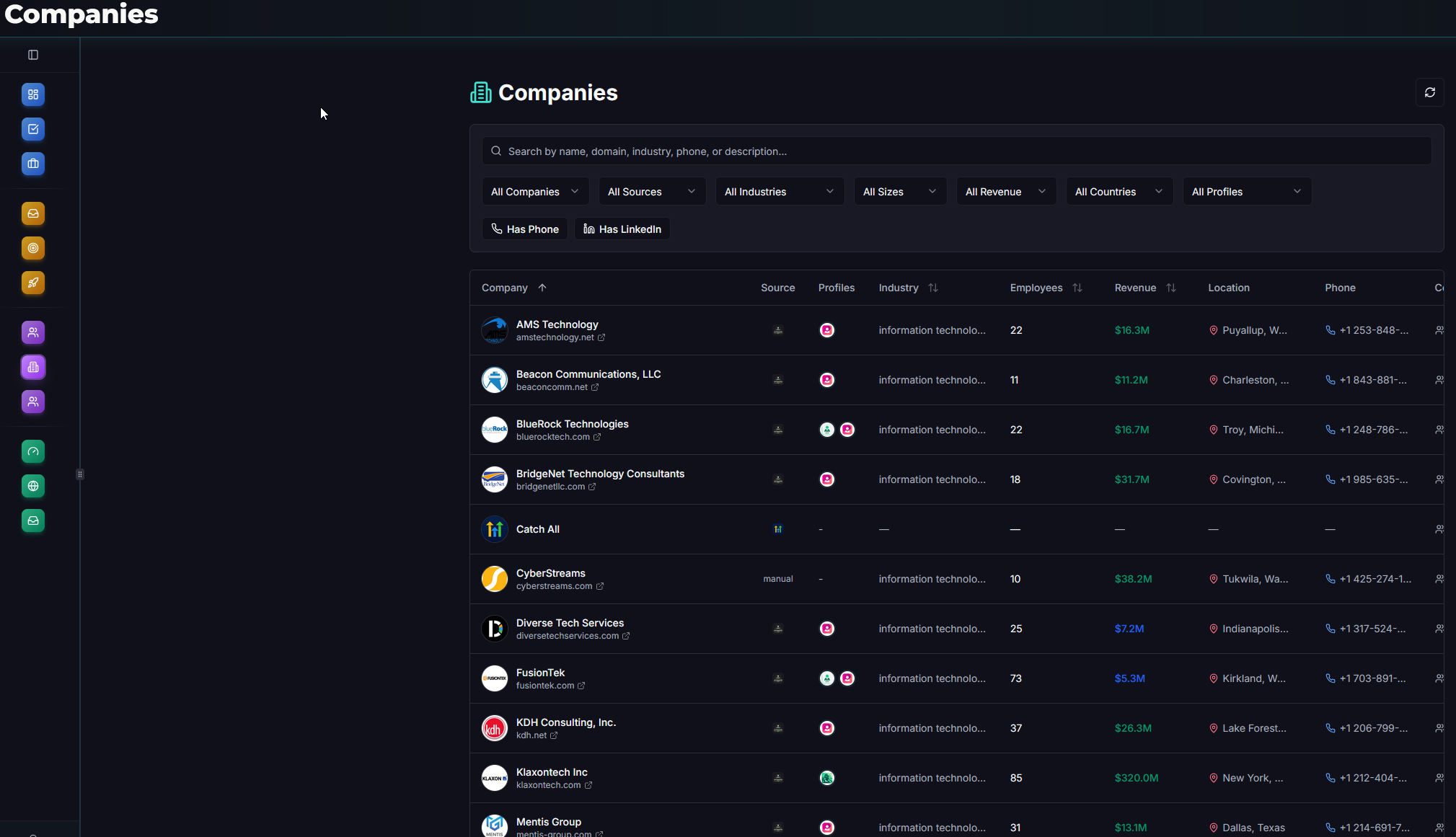Toggle the Has LinkedIn filter
The image size is (1456, 837).
(x=622, y=229)
